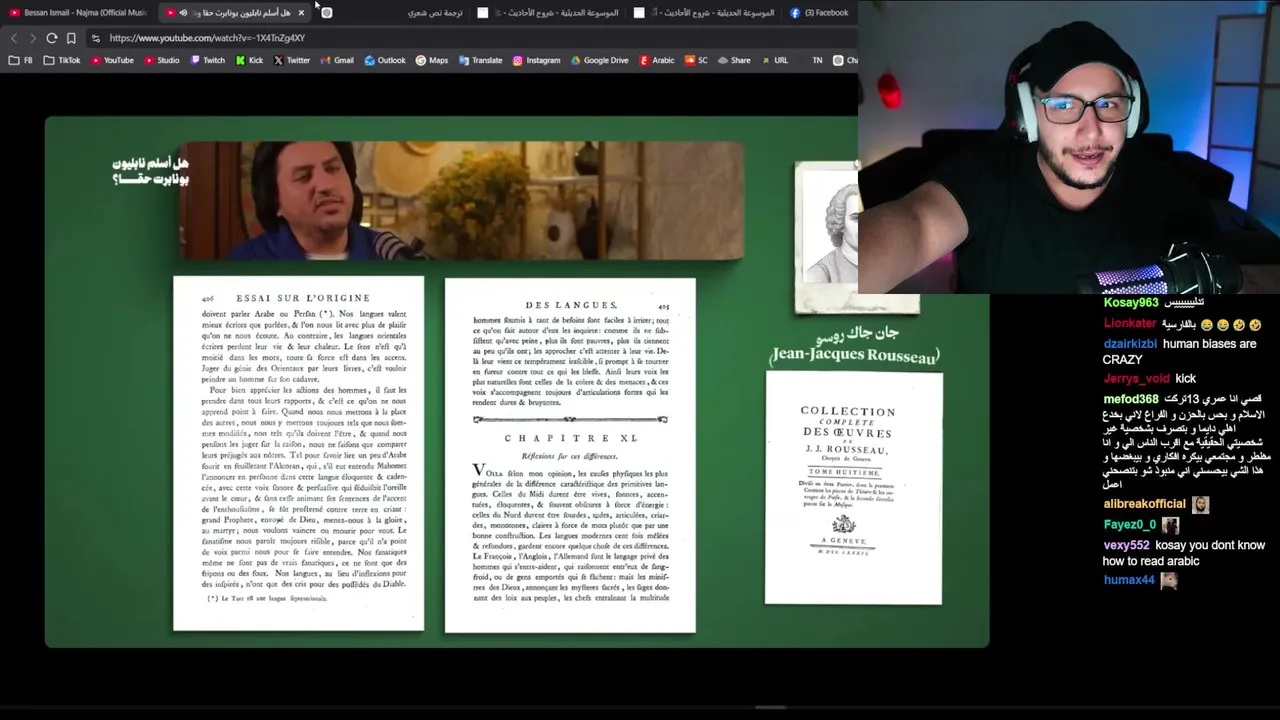Click the host video thumbnail in player
The width and height of the screenshot is (1280, 720).
click(462, 200)
